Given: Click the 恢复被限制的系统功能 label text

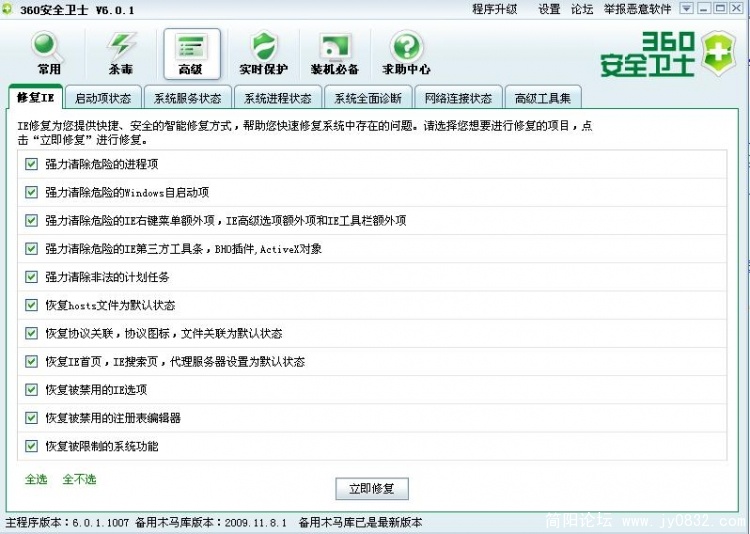Looking at the screenshot, I should (x=101, y=446).
